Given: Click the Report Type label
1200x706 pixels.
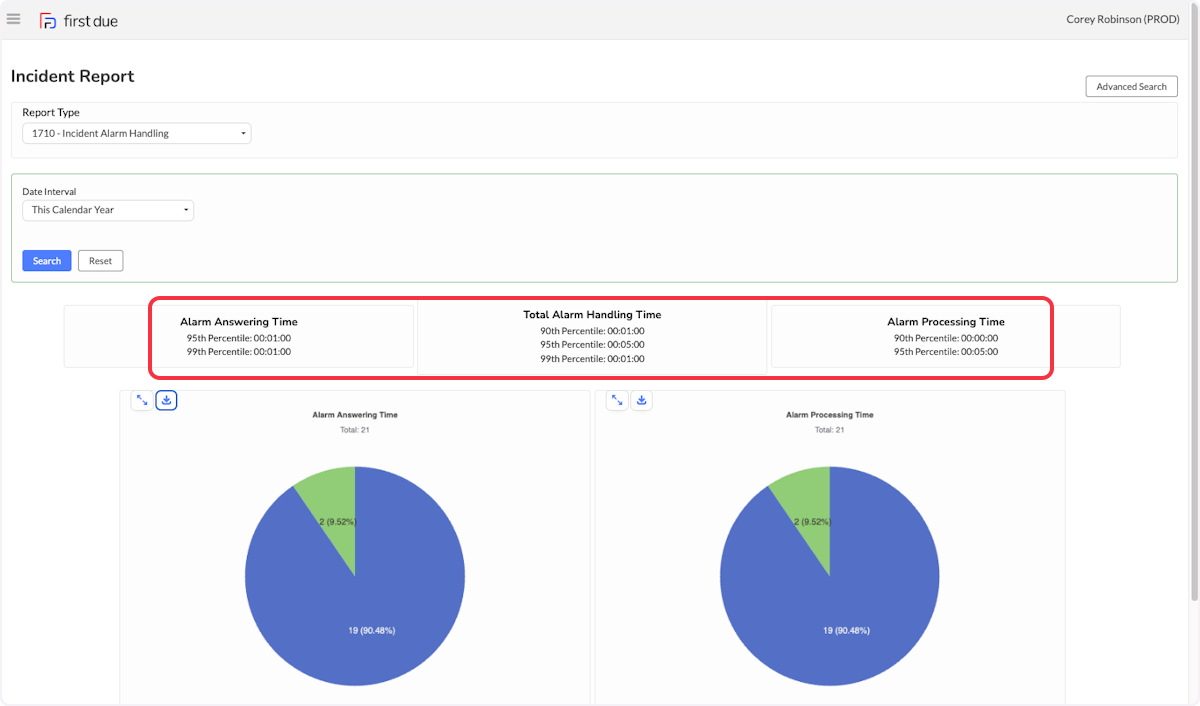Looking at the screenshot, I should tap(51, 112).
